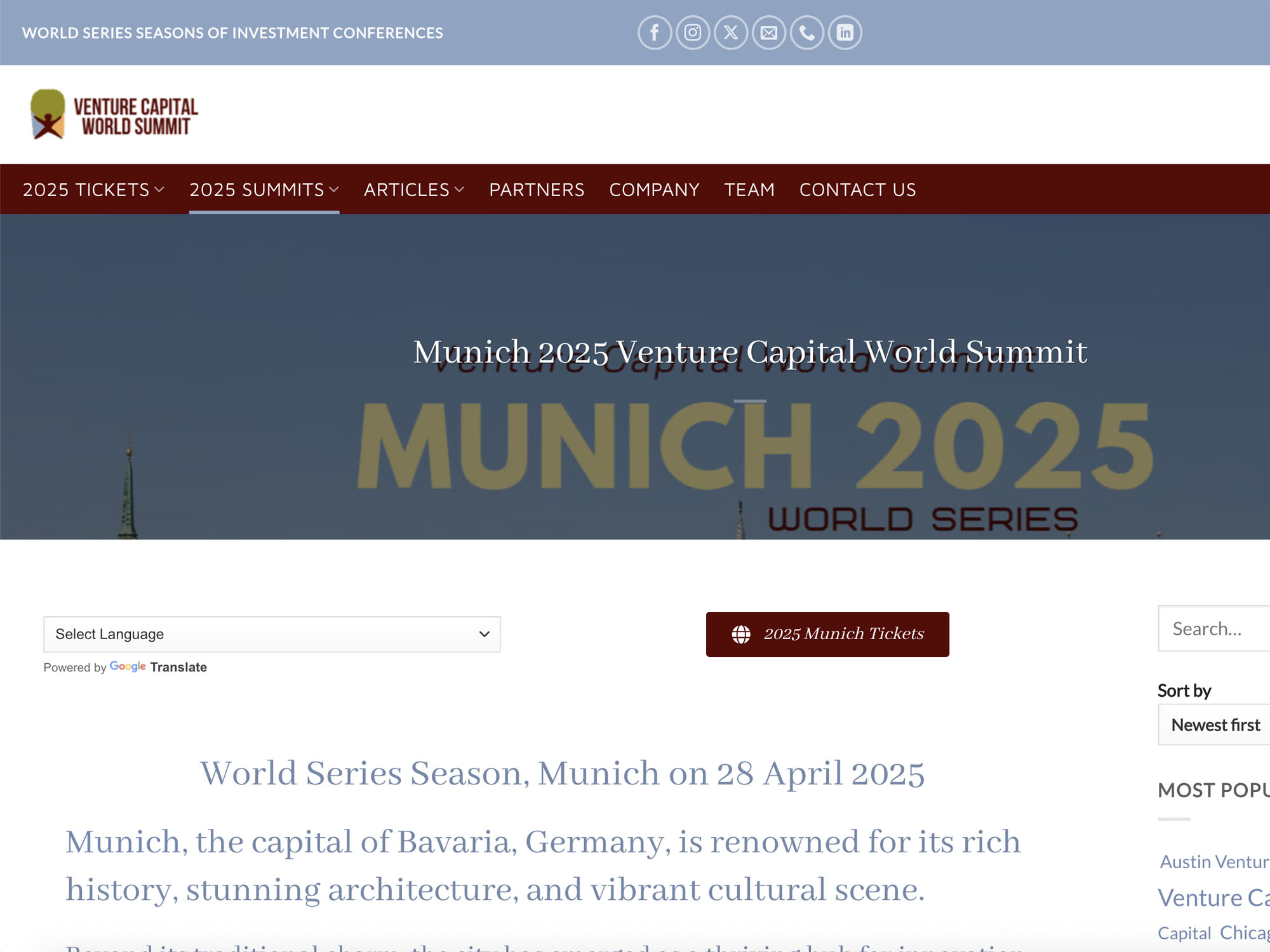The height and width of the screenshot is (952, 1270).
Task: Click the Munich 2025 Venture Capital World Summit title
Action: 750,352
